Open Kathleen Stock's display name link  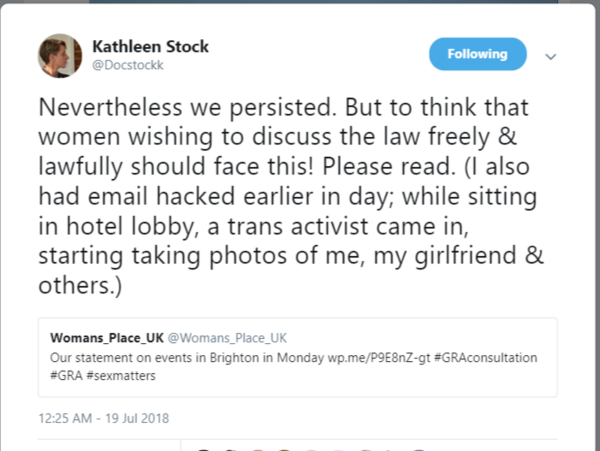coord(149,46)
